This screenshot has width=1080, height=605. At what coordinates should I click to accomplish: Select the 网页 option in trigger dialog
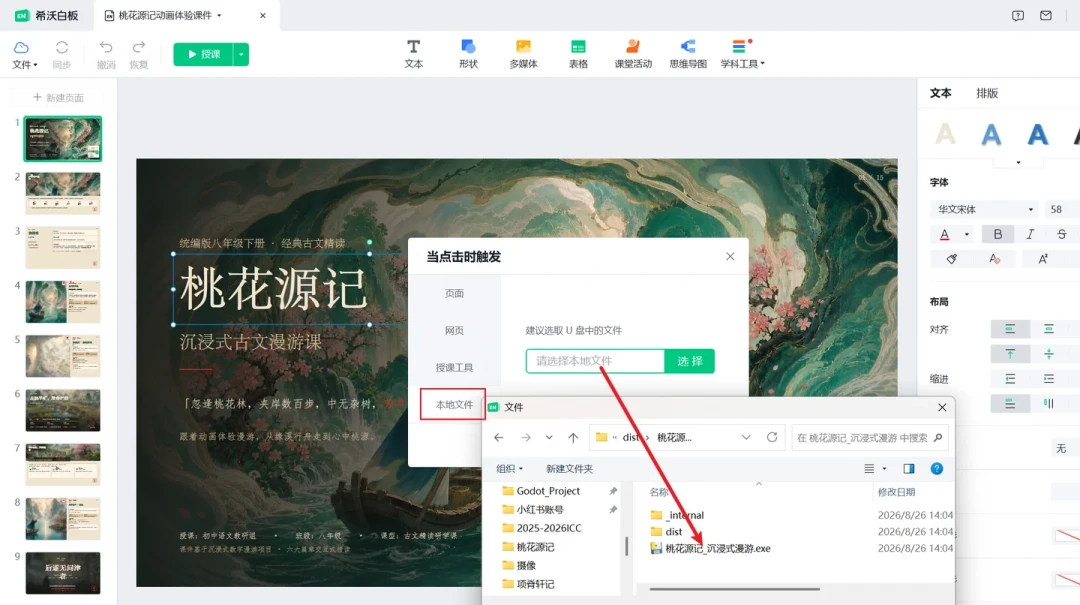454,331
